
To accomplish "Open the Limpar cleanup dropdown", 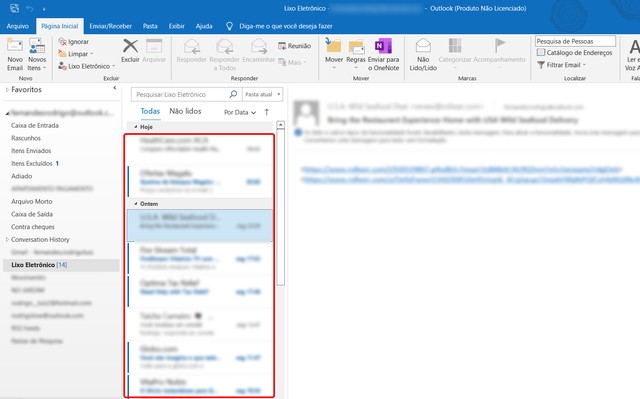I will pyautogui.click(x=76, y=54).
